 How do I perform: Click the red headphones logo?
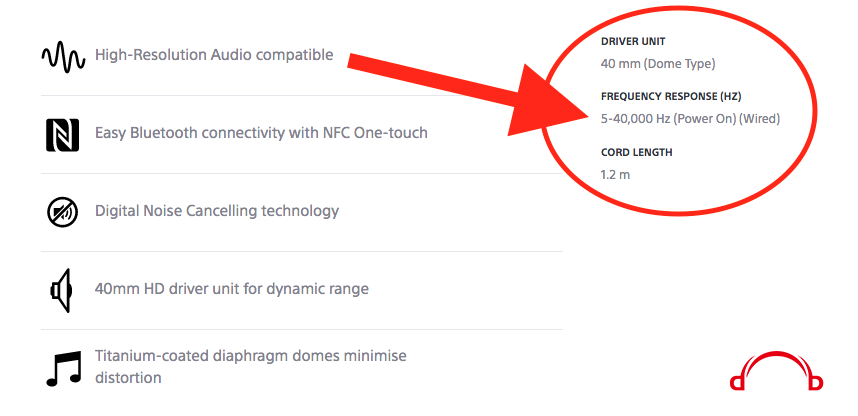coord(776,371)
